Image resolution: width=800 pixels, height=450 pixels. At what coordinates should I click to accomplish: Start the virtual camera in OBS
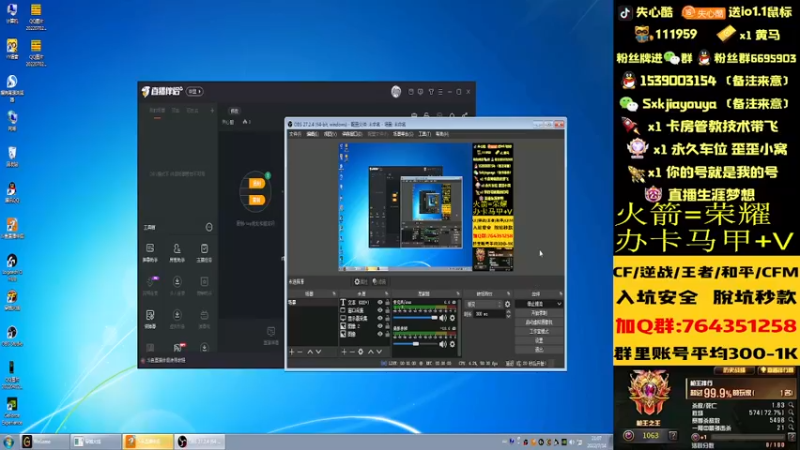(539, 322)
